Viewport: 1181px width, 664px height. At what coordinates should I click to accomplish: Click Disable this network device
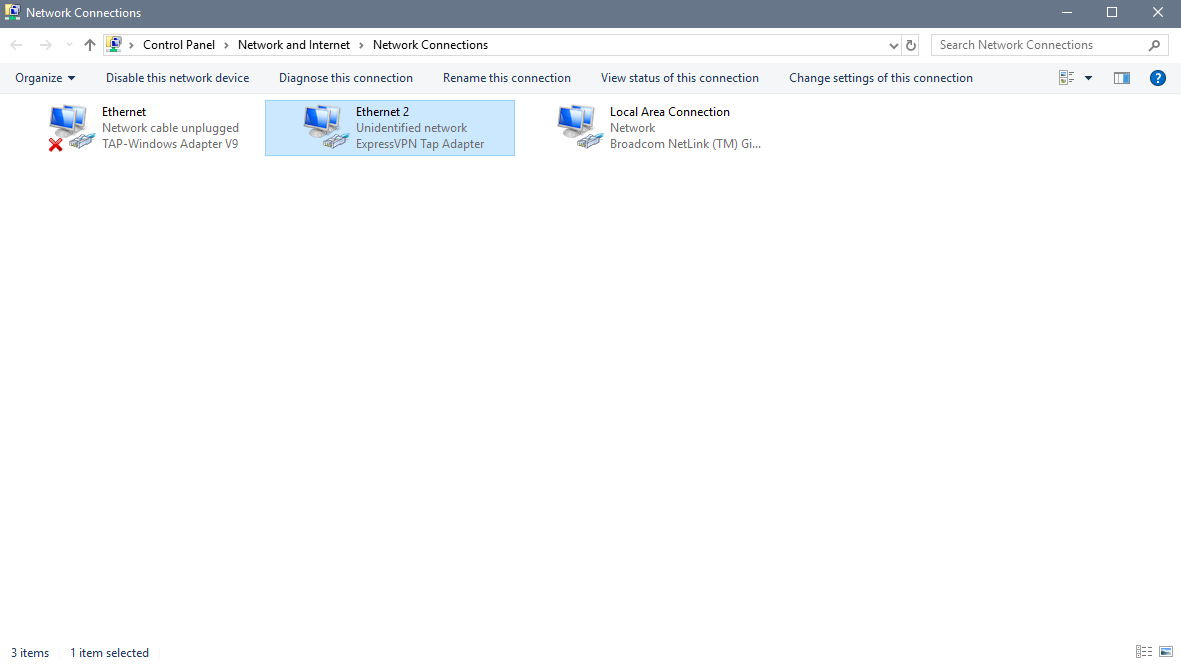pos(177,78)
